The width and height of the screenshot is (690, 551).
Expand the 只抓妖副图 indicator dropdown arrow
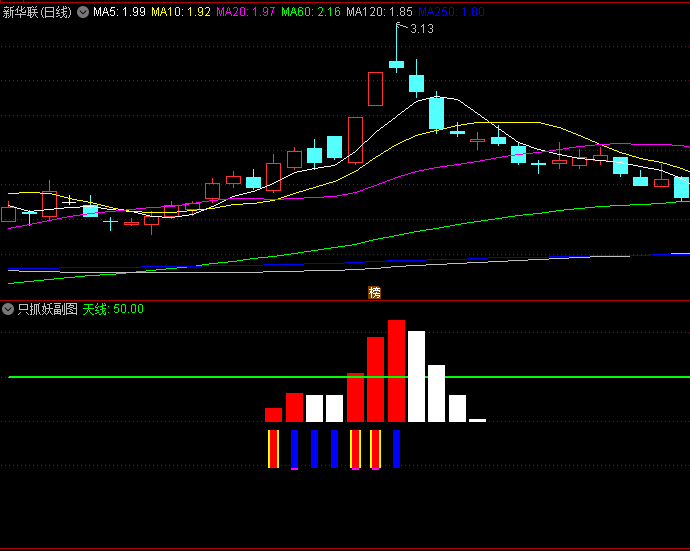coord(8,309)
